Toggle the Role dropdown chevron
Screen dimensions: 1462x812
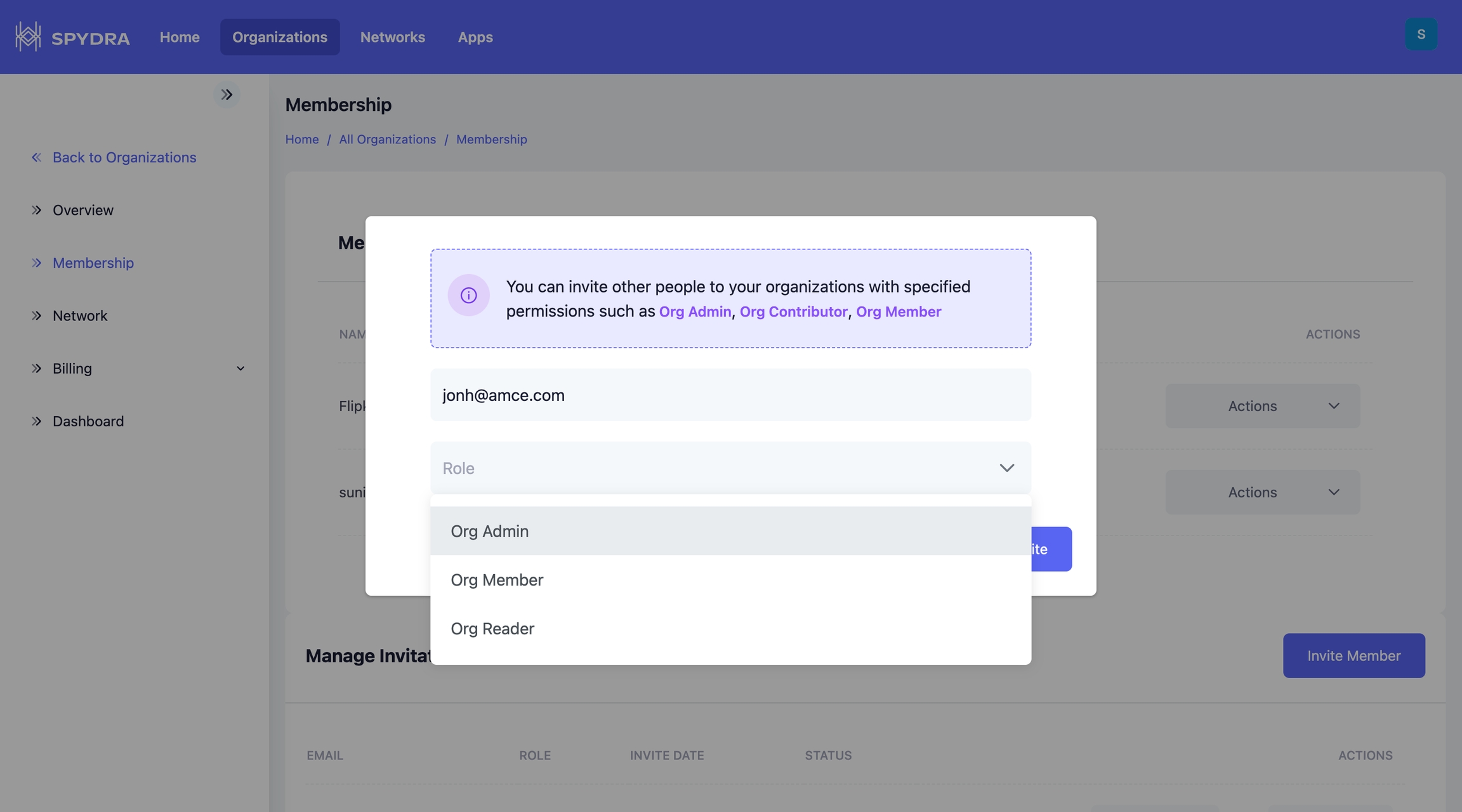[1006, 468]
